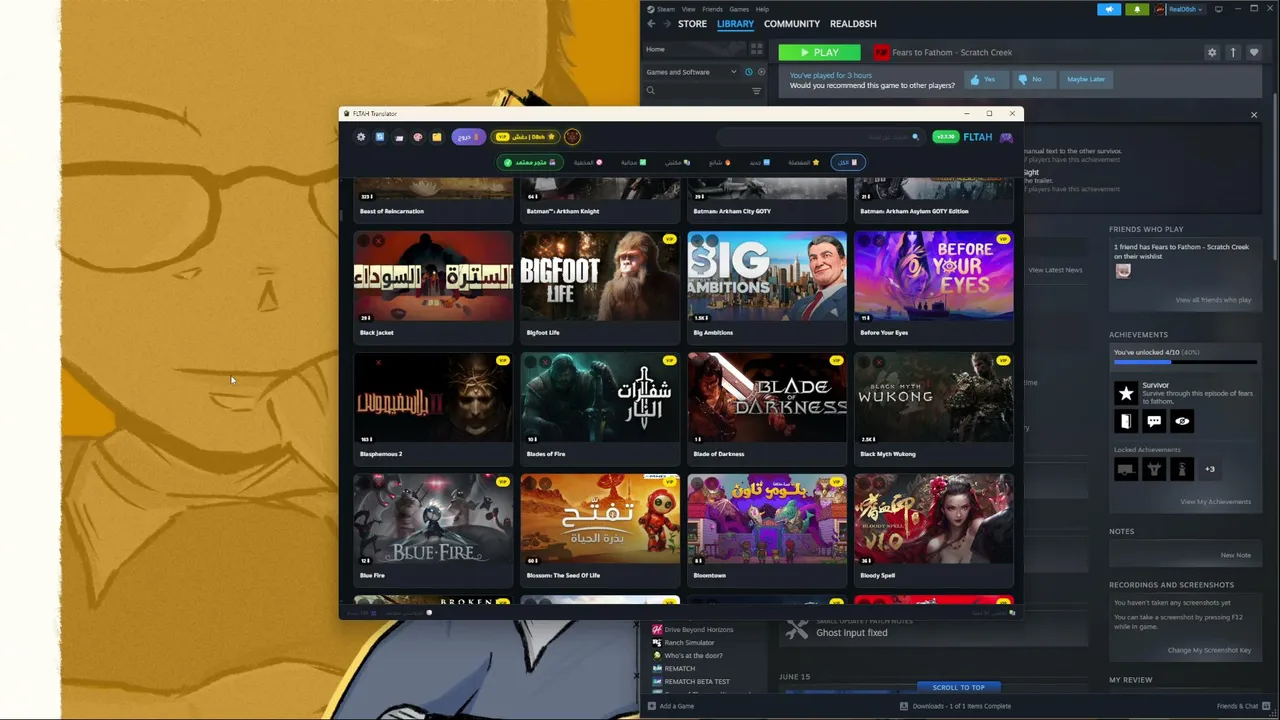Click the Steam library search field

(x=694, y=91)
